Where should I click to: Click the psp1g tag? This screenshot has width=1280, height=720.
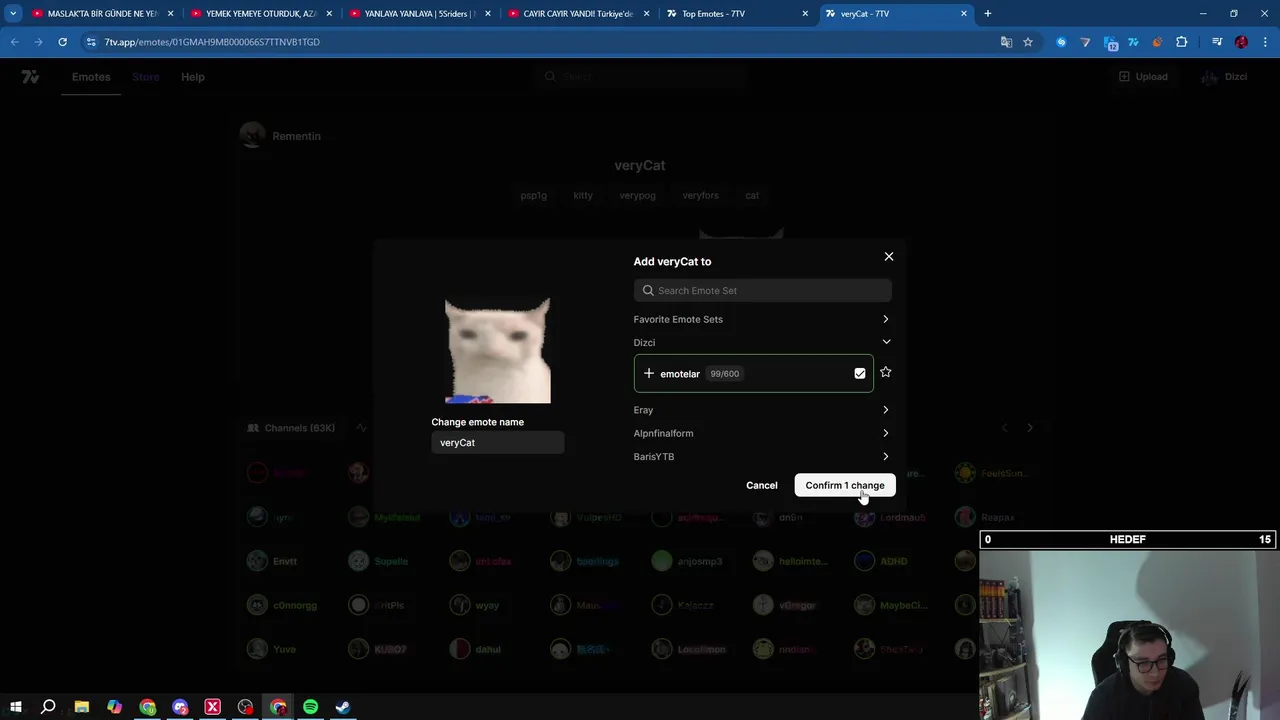pos(533,196)
